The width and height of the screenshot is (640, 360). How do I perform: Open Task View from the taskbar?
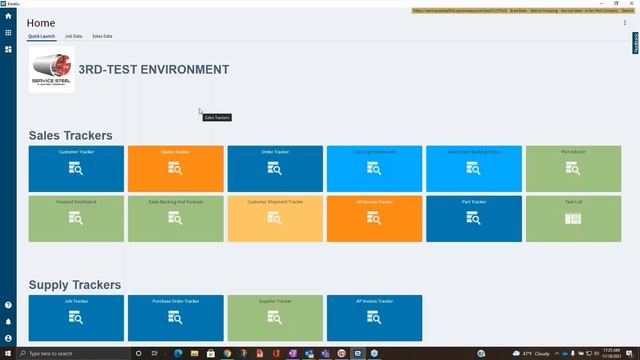155,353
